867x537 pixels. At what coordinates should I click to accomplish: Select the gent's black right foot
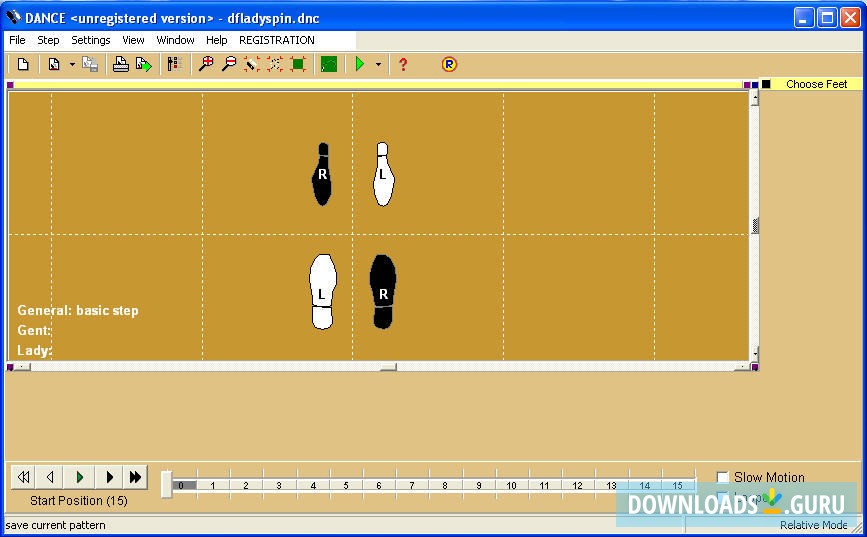coord(383,291)
